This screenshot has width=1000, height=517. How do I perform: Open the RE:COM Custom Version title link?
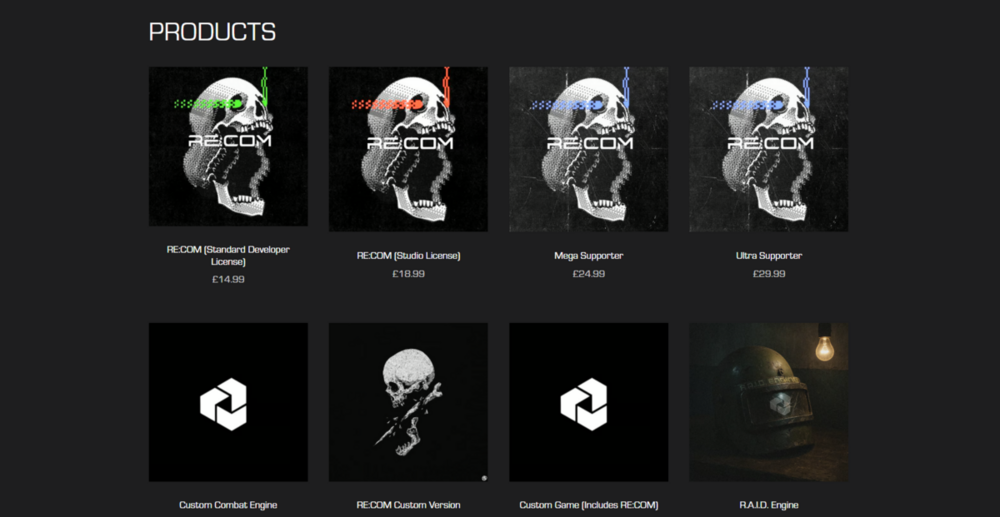(x=408, y=505)
